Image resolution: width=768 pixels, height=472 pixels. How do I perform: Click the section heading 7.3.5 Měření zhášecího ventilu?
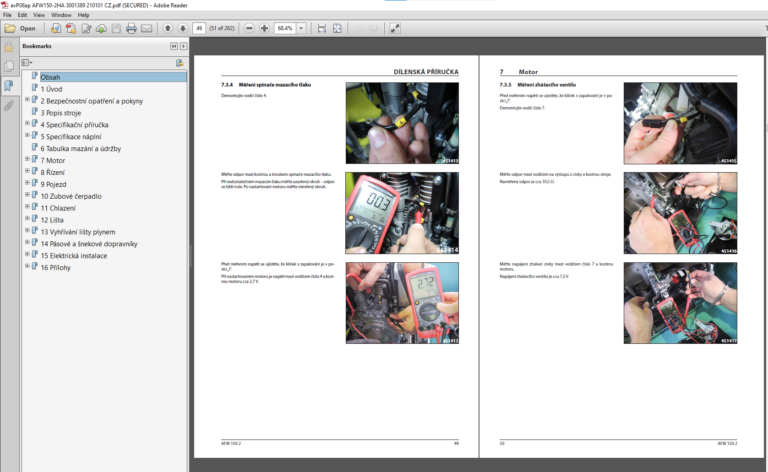point(538,85)
